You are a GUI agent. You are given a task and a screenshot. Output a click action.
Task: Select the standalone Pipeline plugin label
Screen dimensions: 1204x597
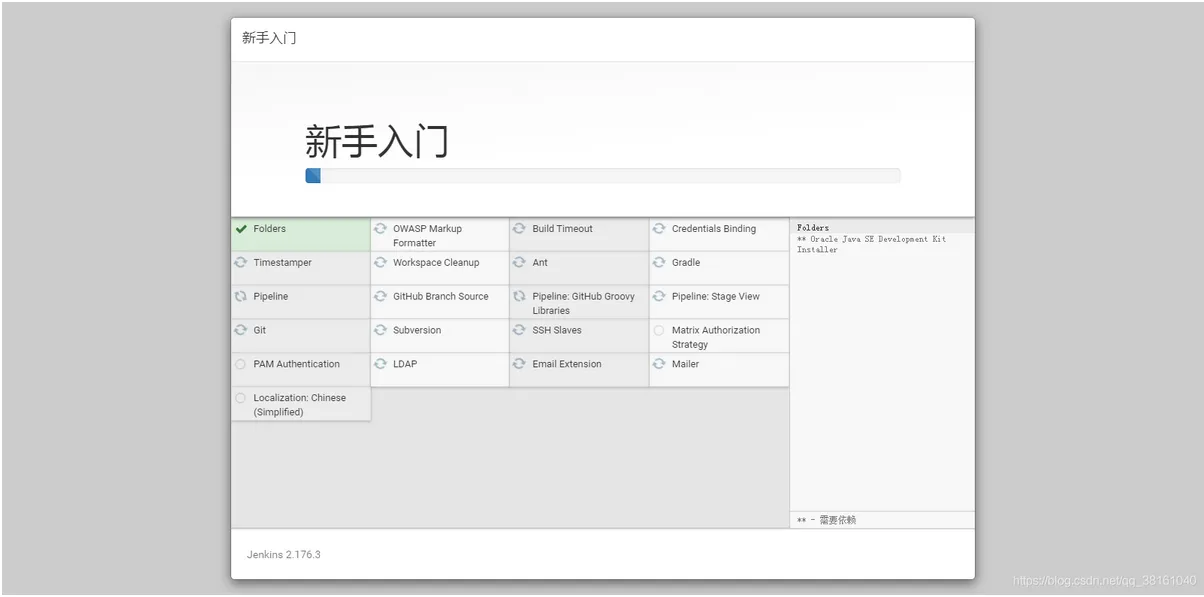click(270, 297)
